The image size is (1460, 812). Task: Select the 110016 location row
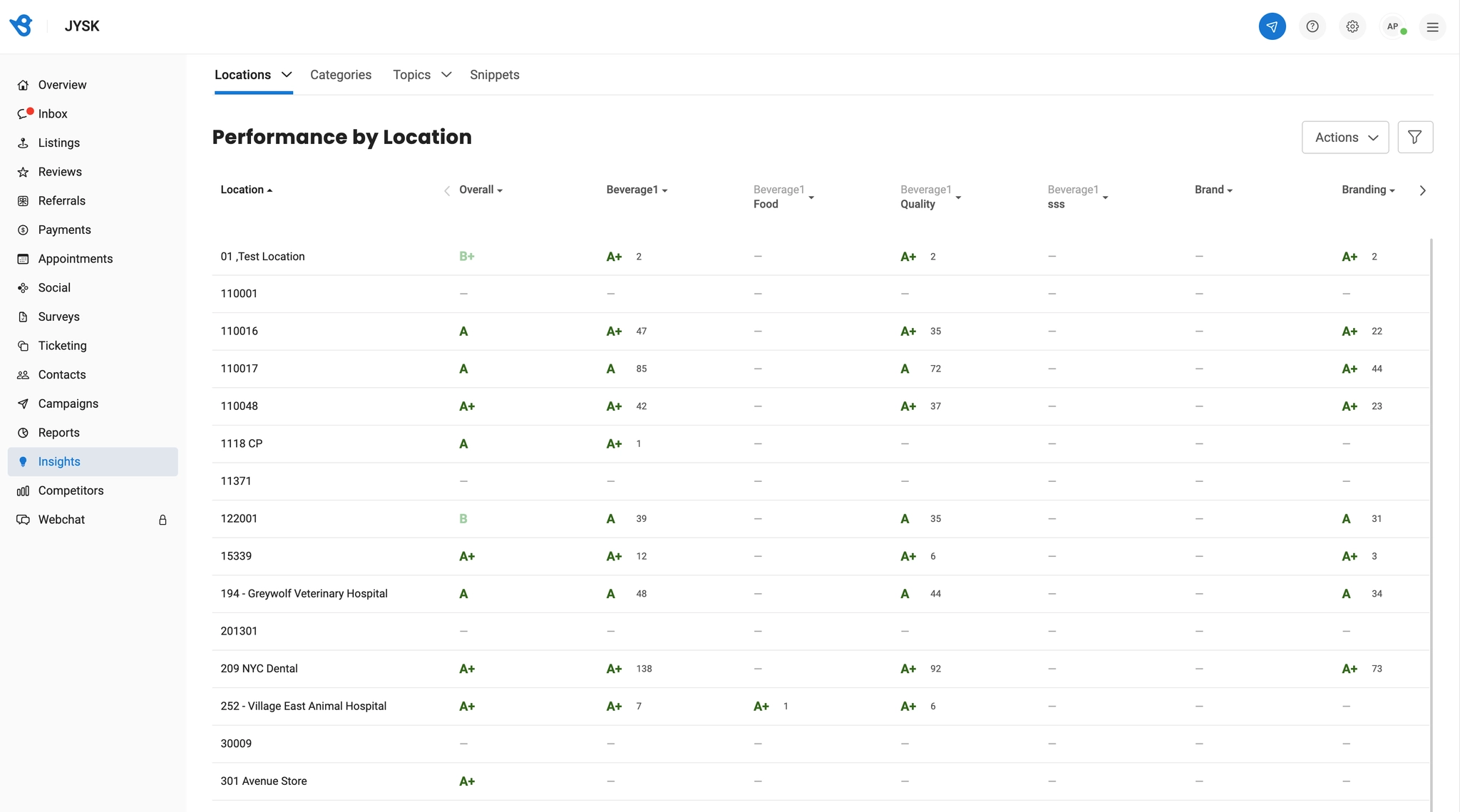[x=821, y=332]
